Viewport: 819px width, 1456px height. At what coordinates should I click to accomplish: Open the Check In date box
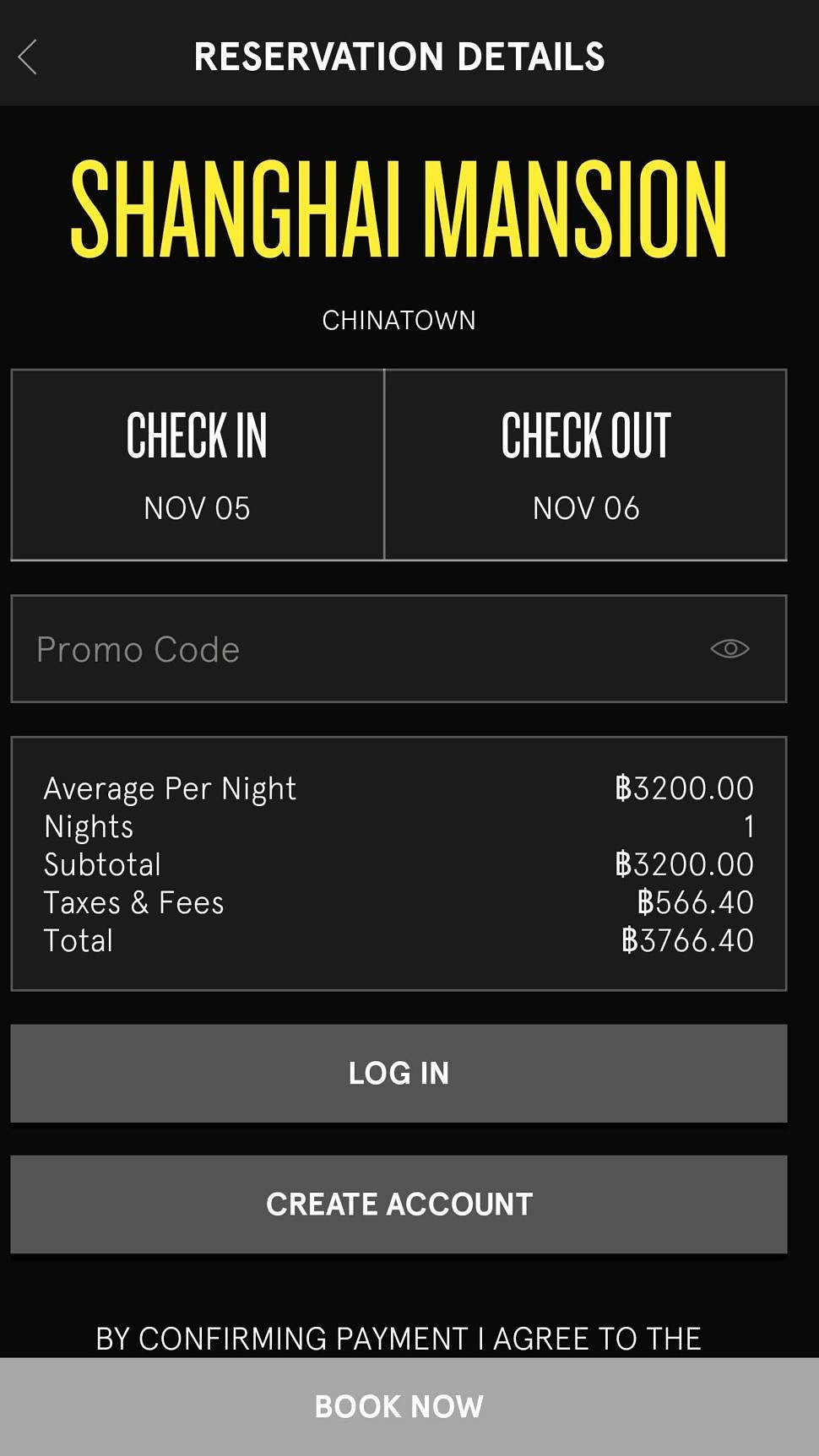(198, 464)
